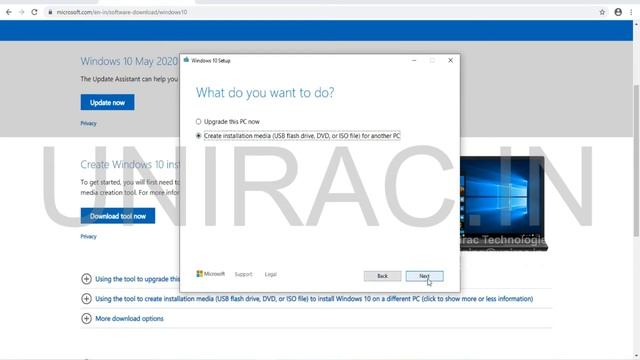Click the Microsoft logo in setup dialog

pos(211,274)
